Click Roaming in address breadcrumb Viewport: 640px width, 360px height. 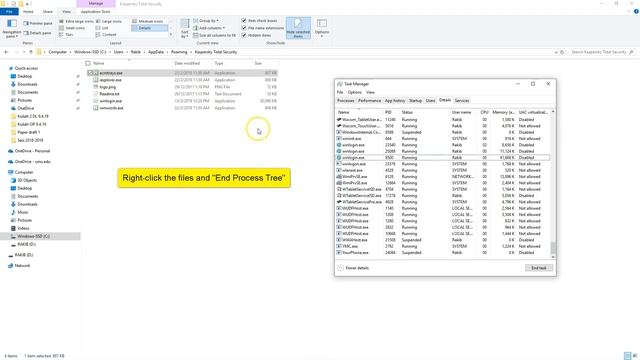click(x=179, y=52)
